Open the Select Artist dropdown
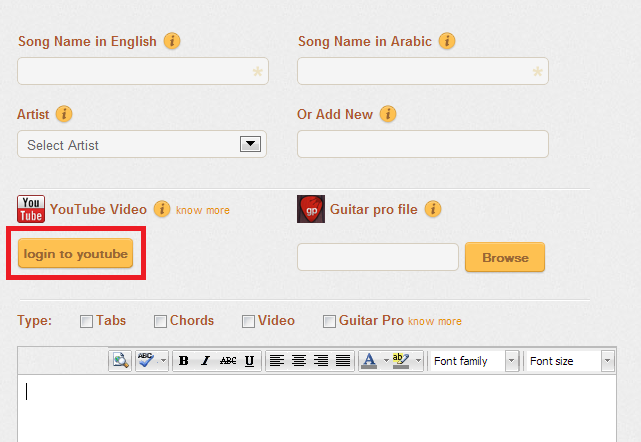Image resolution: width=641 pixels, height=442 pixels. point(142,145)
